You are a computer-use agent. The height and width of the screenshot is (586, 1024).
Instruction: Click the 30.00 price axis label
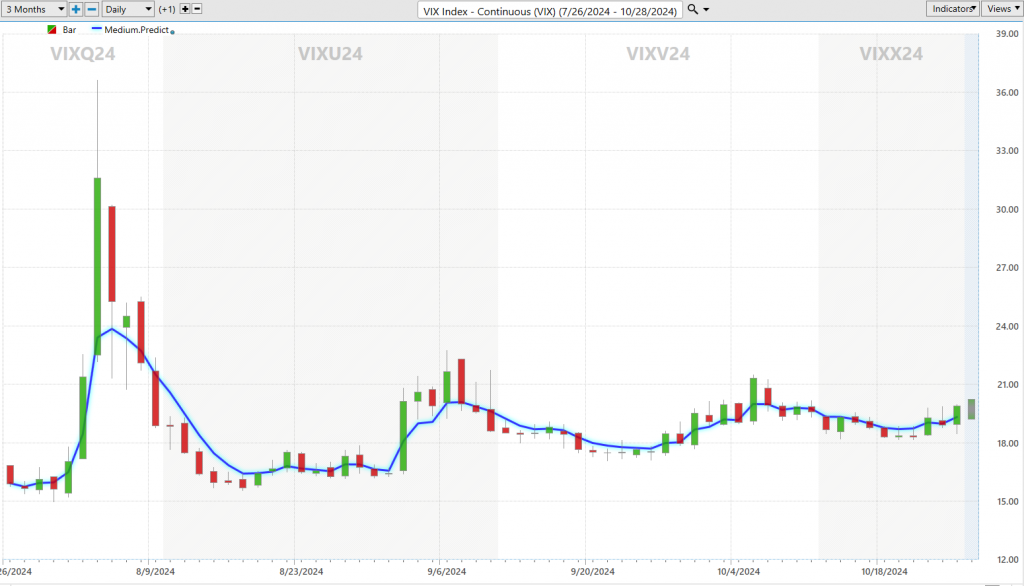(1007, 210)
